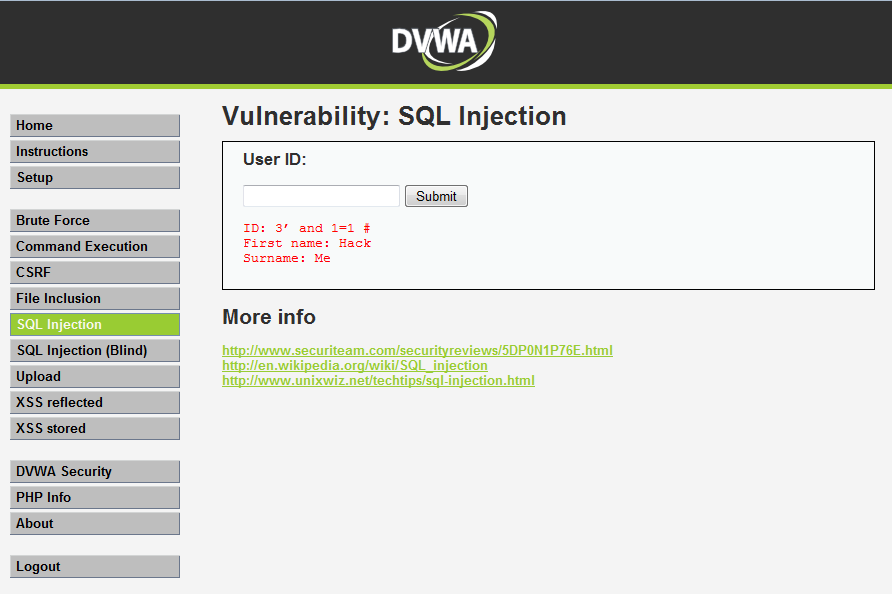Open the XSS stored page
Screen dimensions: 892x594
pyautogui.click(x=95, y=428)
